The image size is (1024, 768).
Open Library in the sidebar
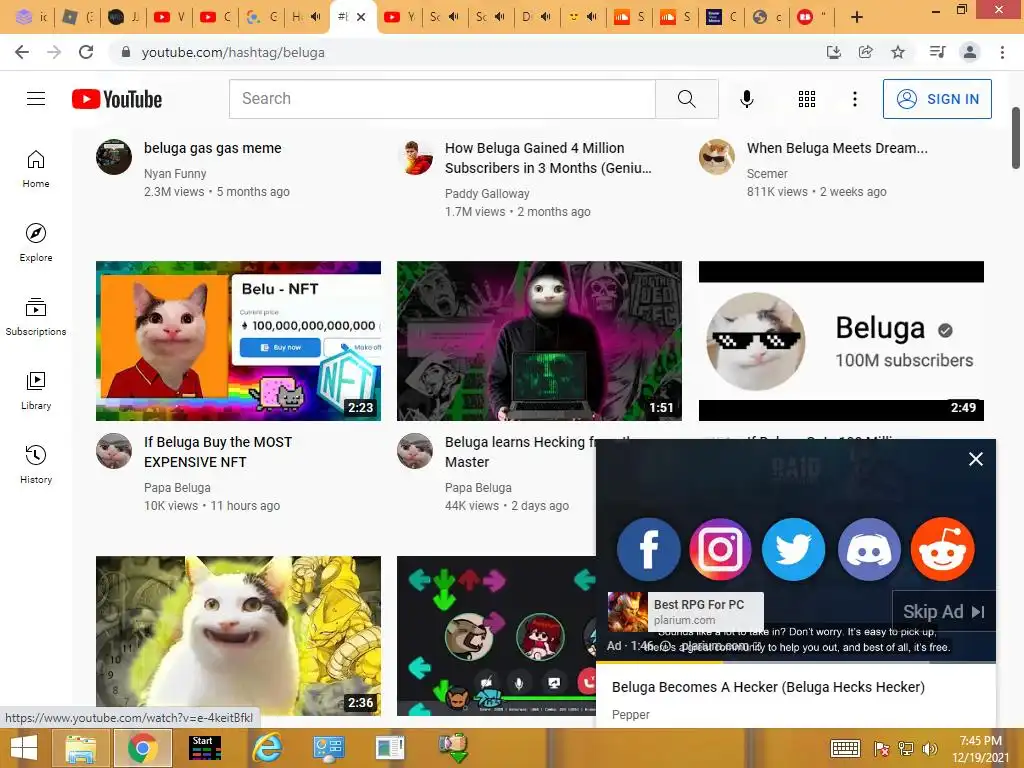coord(36,390)
